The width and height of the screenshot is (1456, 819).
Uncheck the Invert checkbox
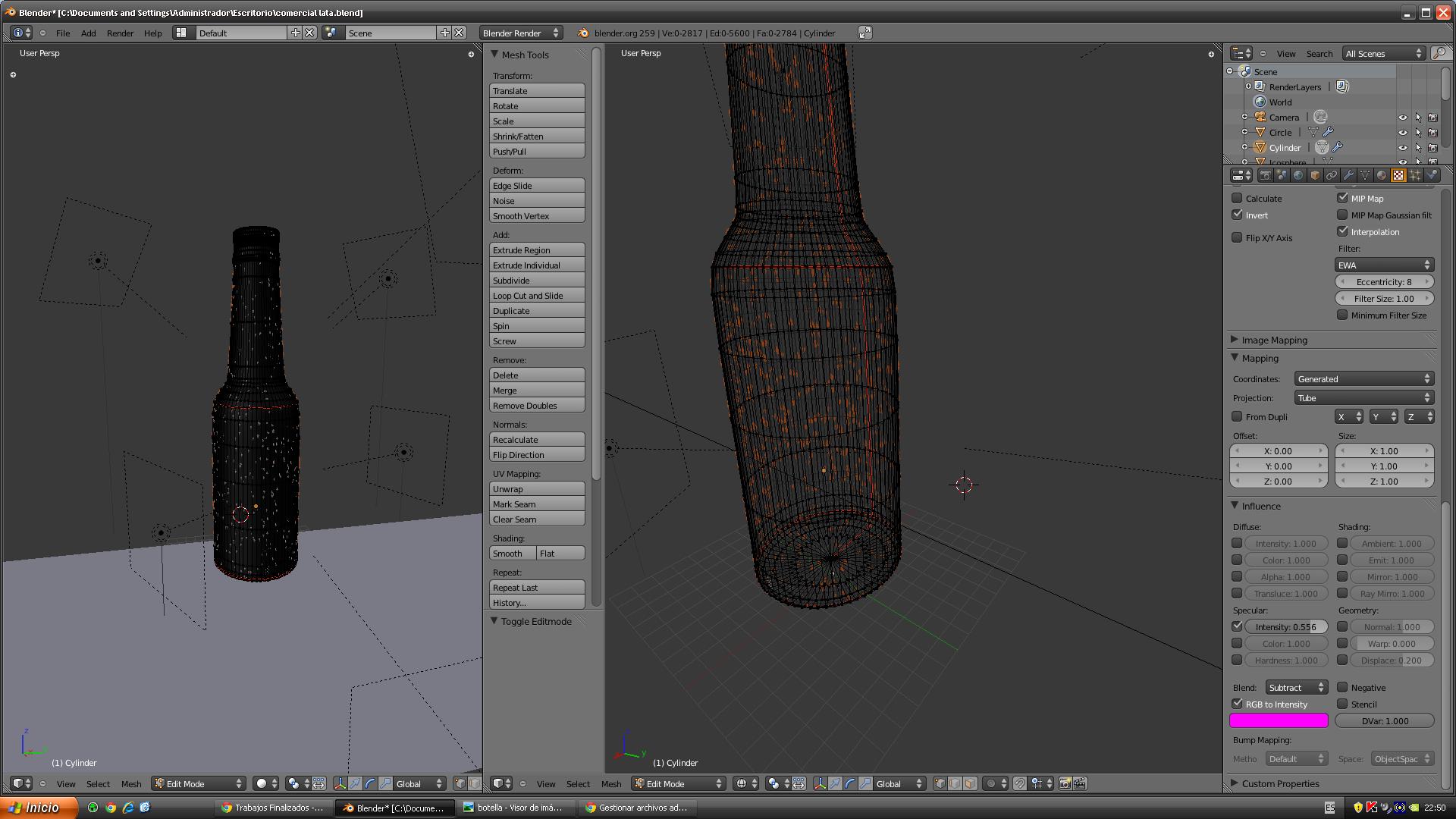(x=1237, y=215)
